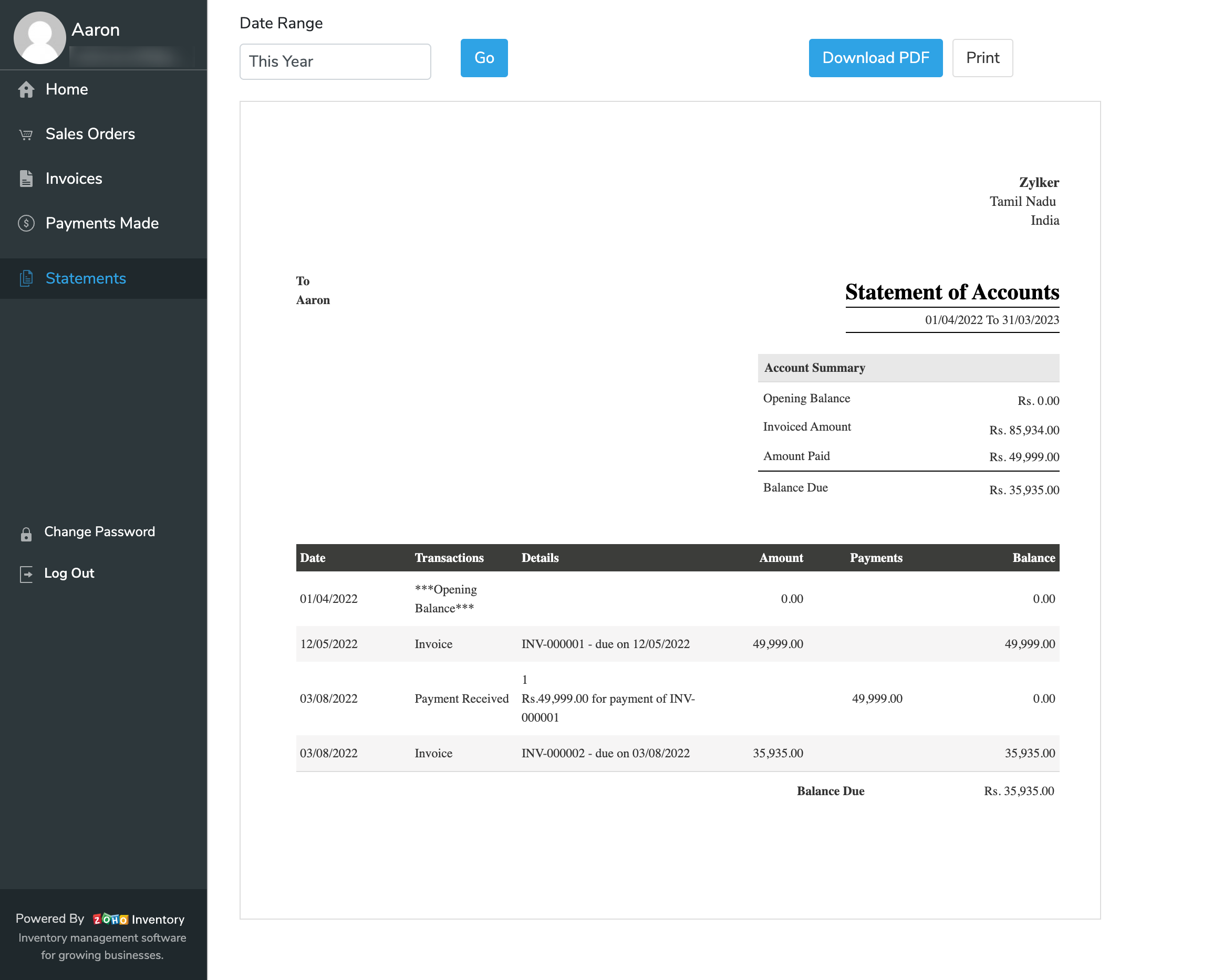Image resolution: width=1223 pixels, height=980 pixels.
Task: Click the Home house icon
Action: click(x=26, y=90)
